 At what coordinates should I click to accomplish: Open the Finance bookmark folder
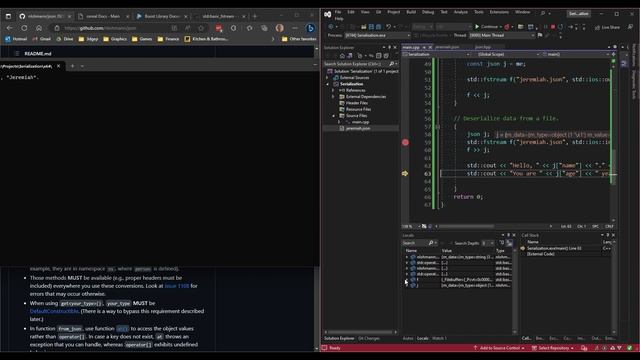[x=168, y=39]
